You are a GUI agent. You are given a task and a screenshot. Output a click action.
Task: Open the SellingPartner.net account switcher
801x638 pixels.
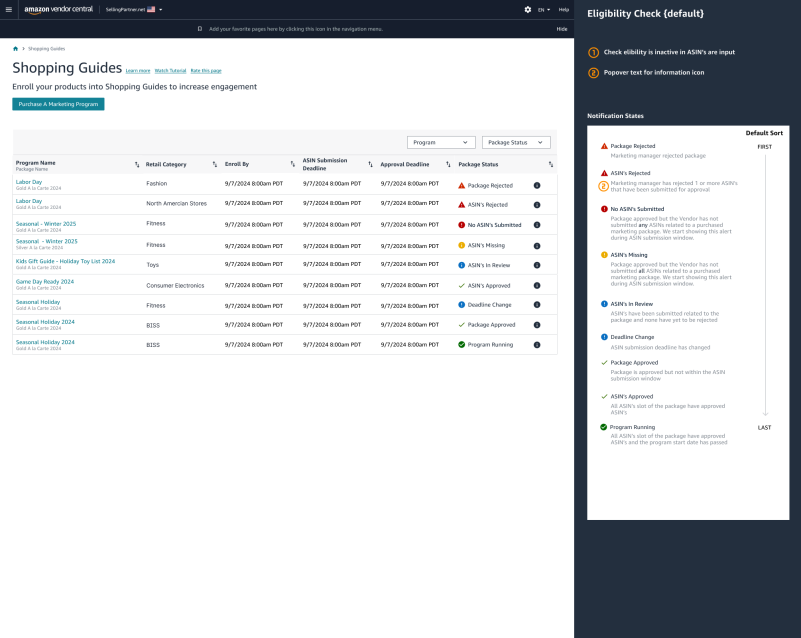tap(133, 9)
